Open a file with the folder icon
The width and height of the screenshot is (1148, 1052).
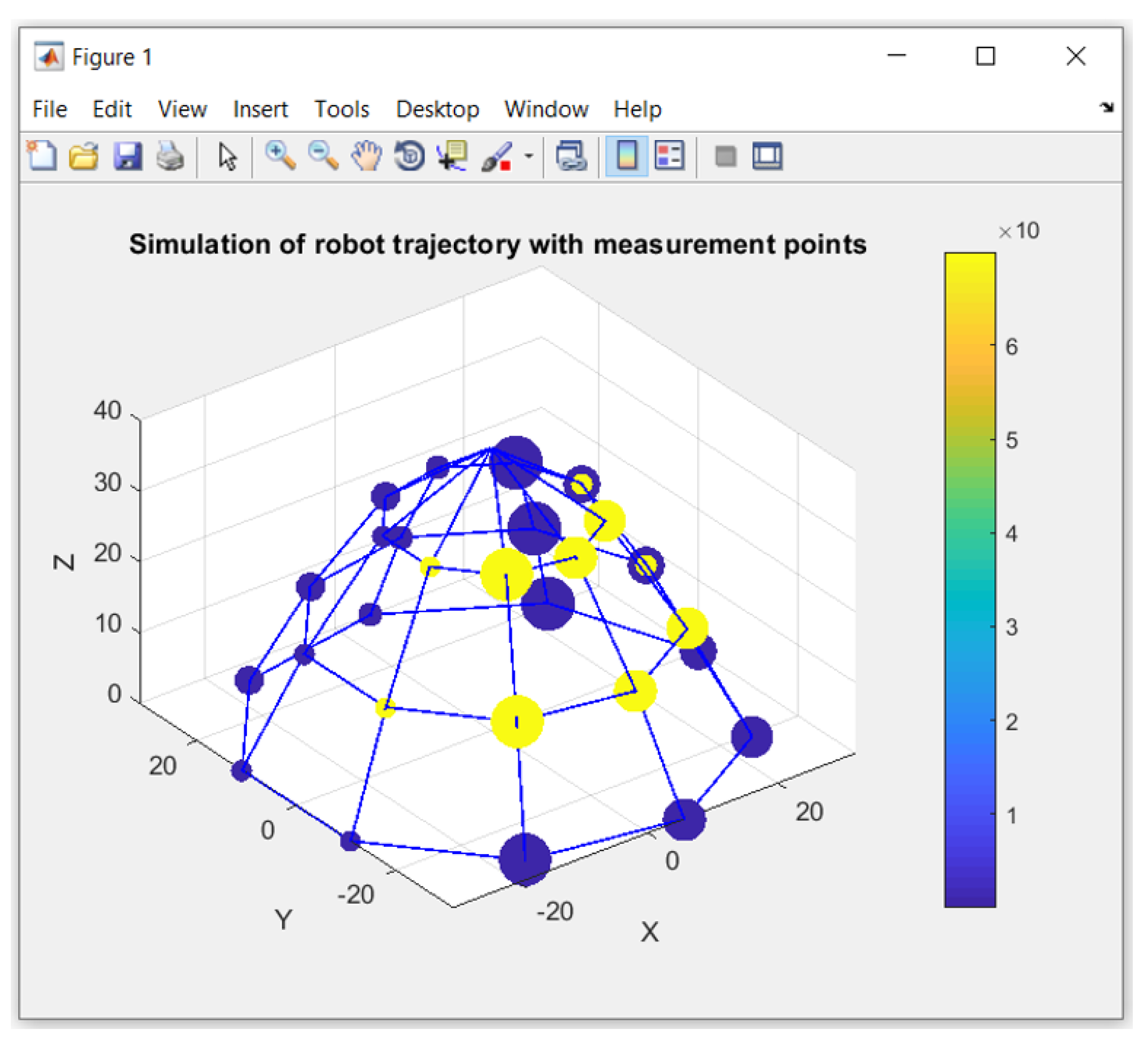pyautogui.click(x=84, y=156)
